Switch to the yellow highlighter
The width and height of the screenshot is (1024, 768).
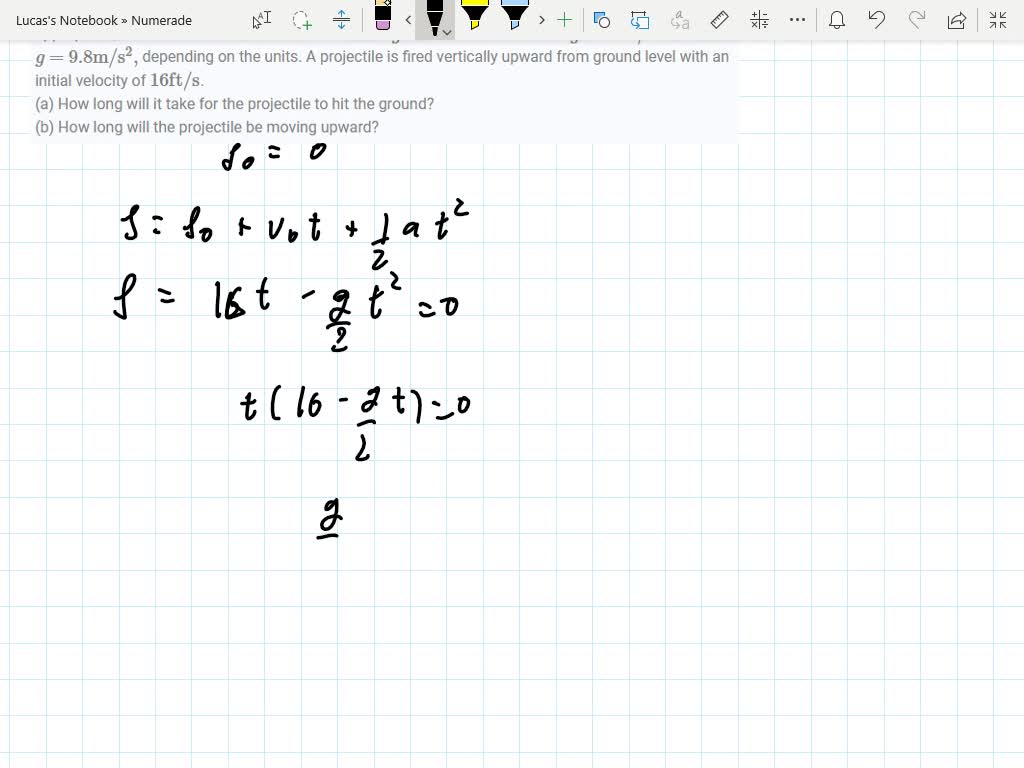point(473,18)
